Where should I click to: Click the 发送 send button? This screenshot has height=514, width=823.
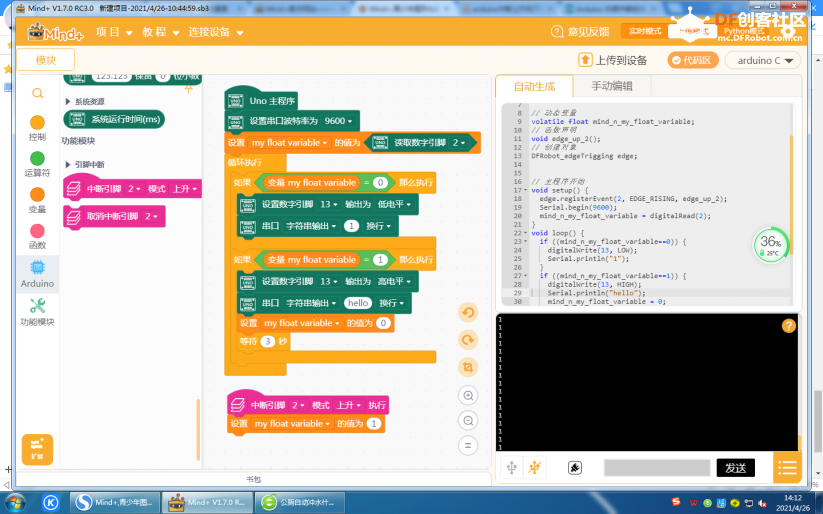[735, 468]
